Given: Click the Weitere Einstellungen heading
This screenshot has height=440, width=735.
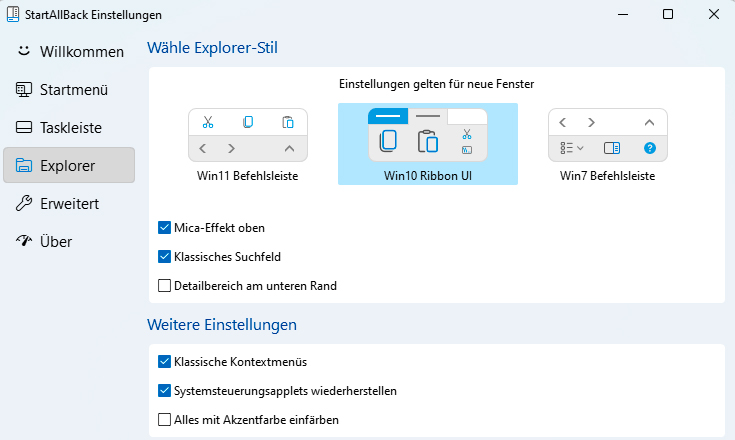Looking at the screenshot, I should pos(222,325).
